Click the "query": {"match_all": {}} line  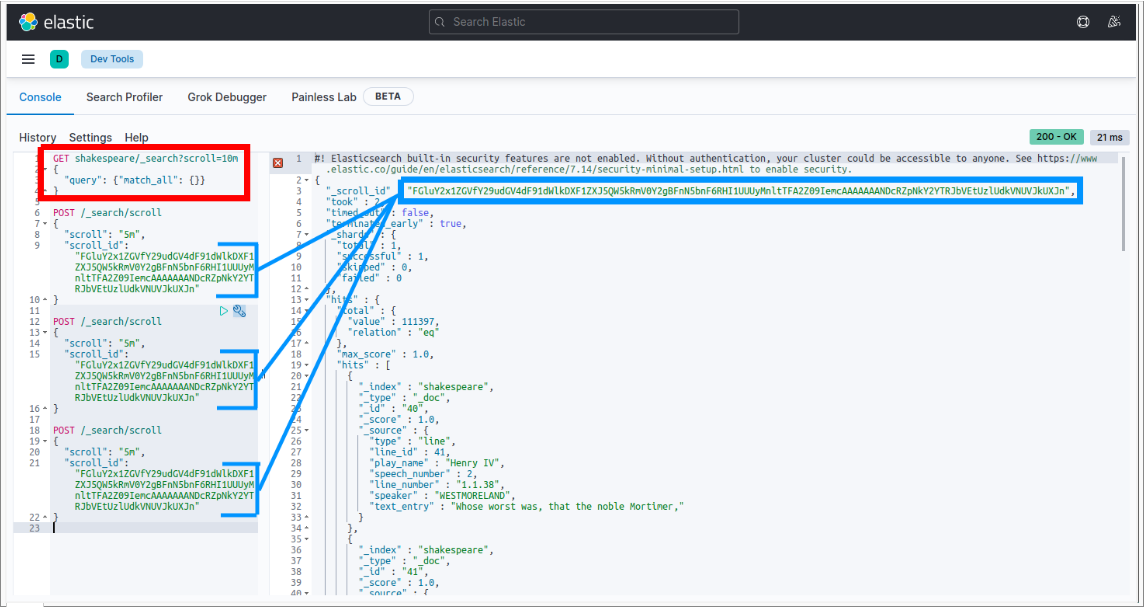135,180
